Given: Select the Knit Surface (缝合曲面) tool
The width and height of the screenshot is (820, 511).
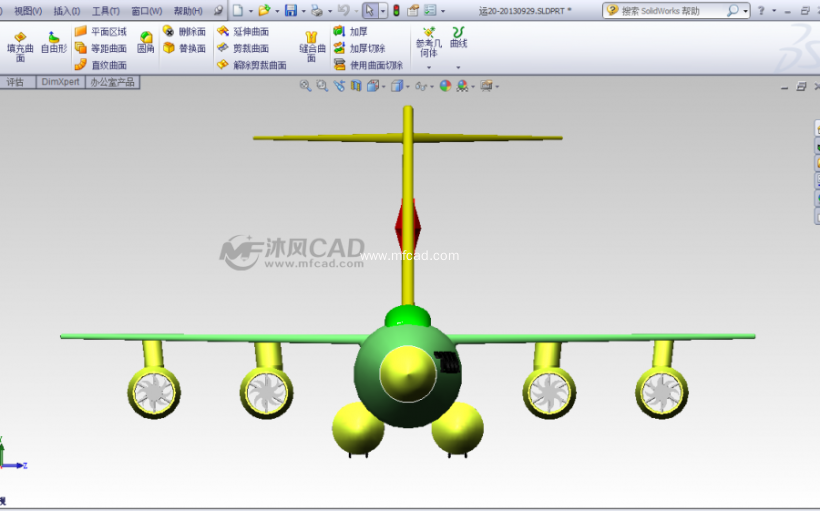Looking at the screenshot, I should [x=312, y=47].
